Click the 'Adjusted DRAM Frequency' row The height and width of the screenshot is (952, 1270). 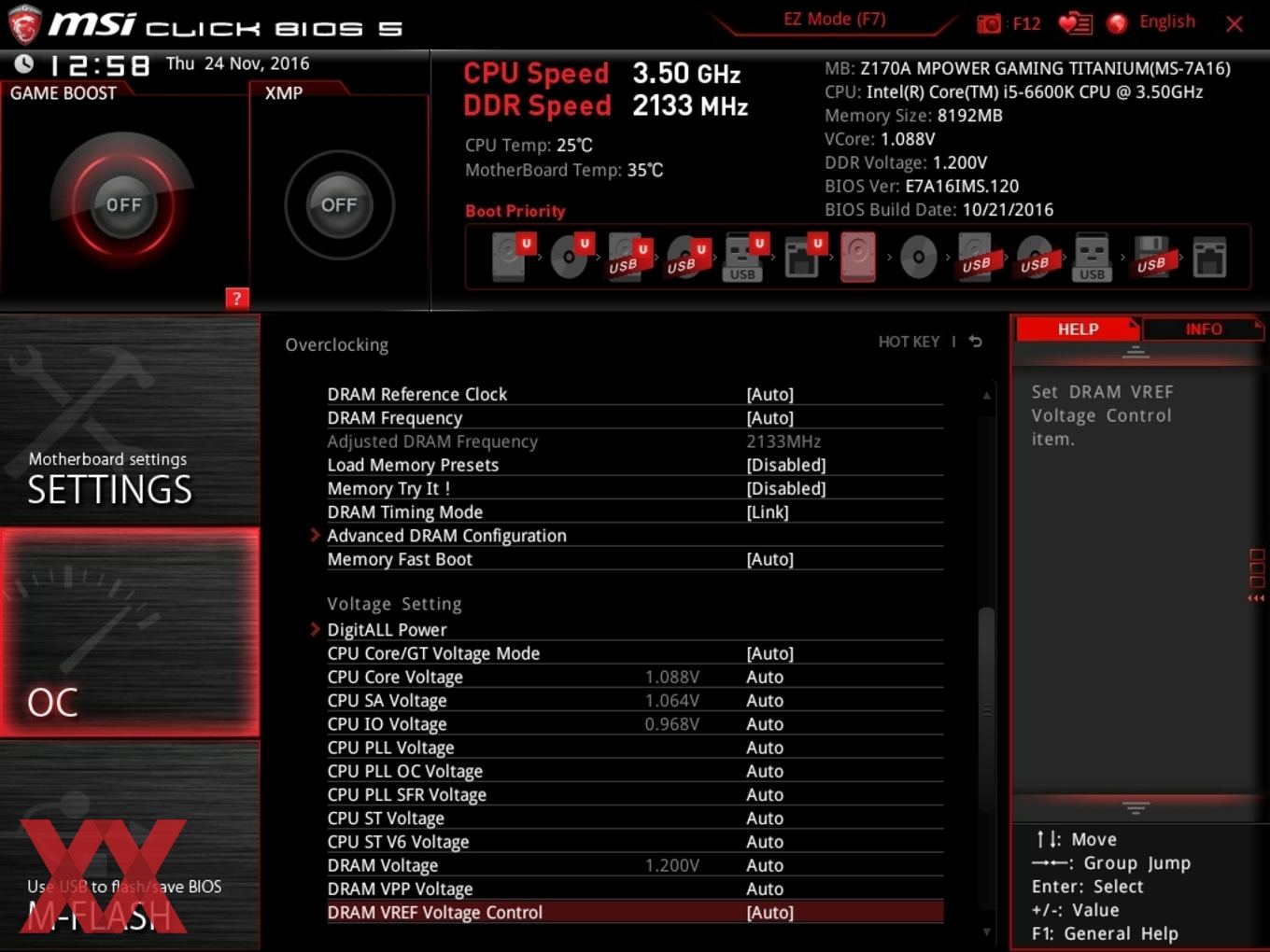pos(635,441)
